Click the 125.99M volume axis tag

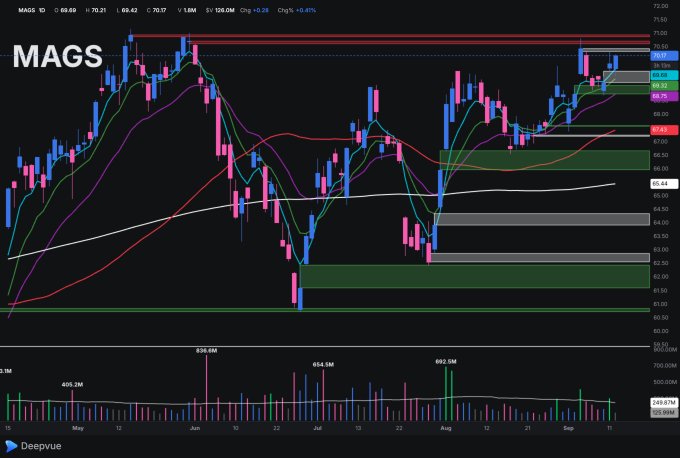coord(664,412)
